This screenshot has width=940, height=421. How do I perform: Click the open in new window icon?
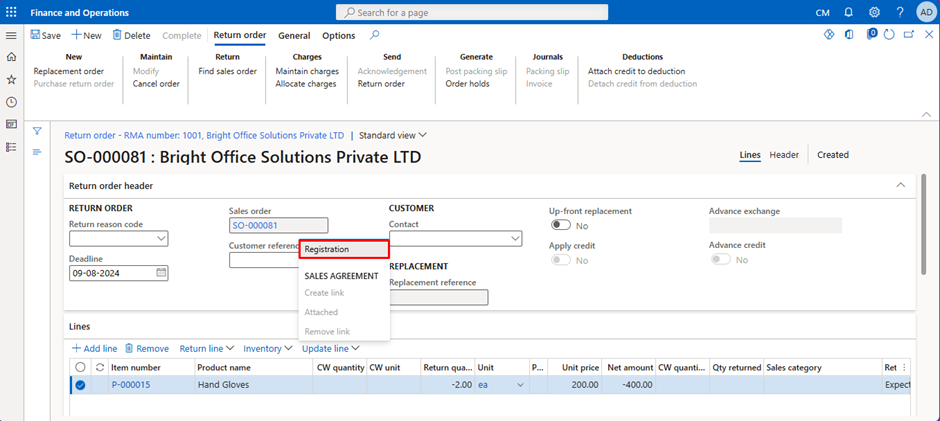click(x=909, y=34)
